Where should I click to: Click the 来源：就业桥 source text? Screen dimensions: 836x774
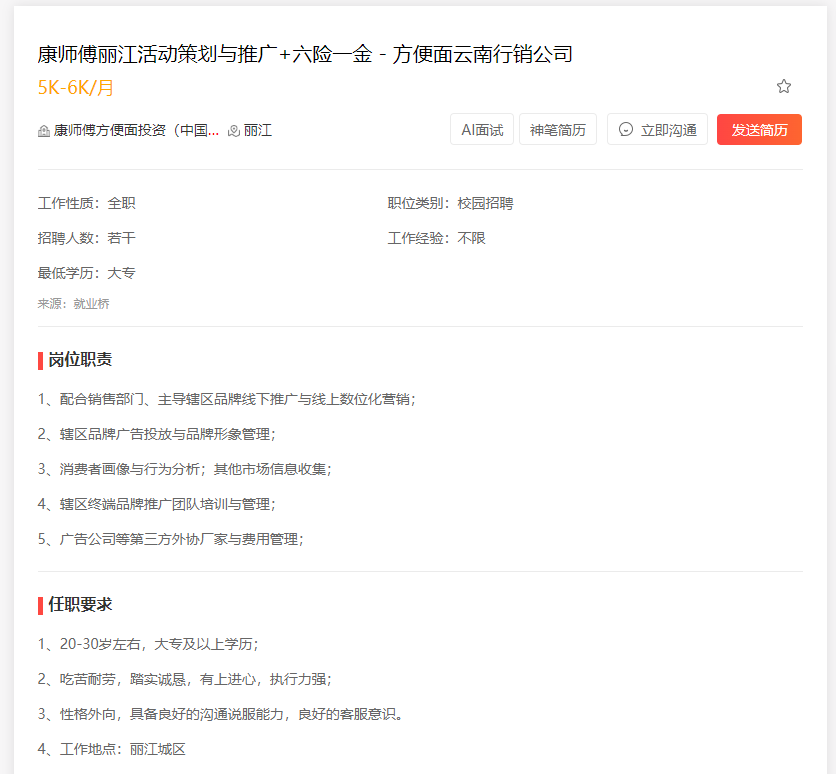(74, 304)
